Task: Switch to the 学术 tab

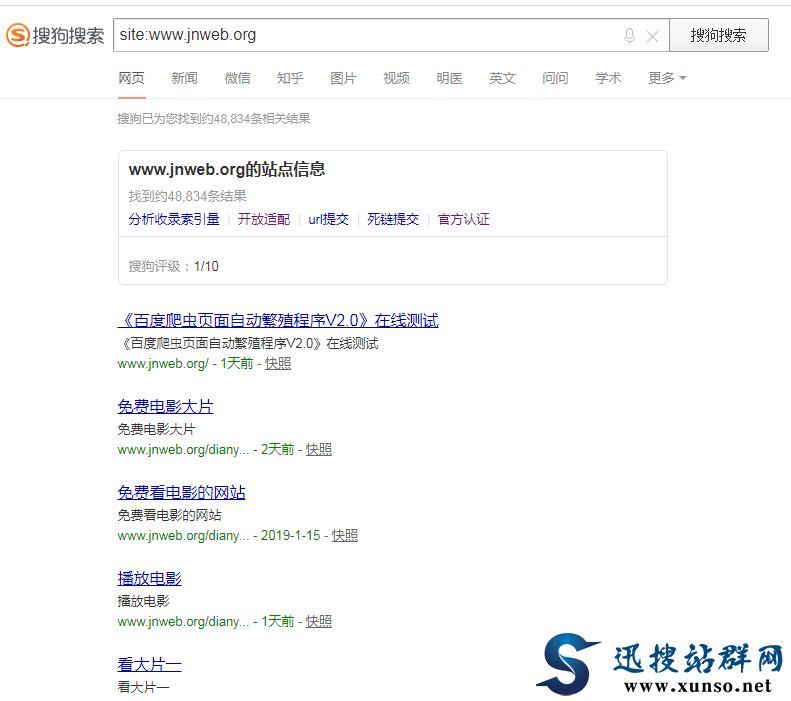Action: 608,78
